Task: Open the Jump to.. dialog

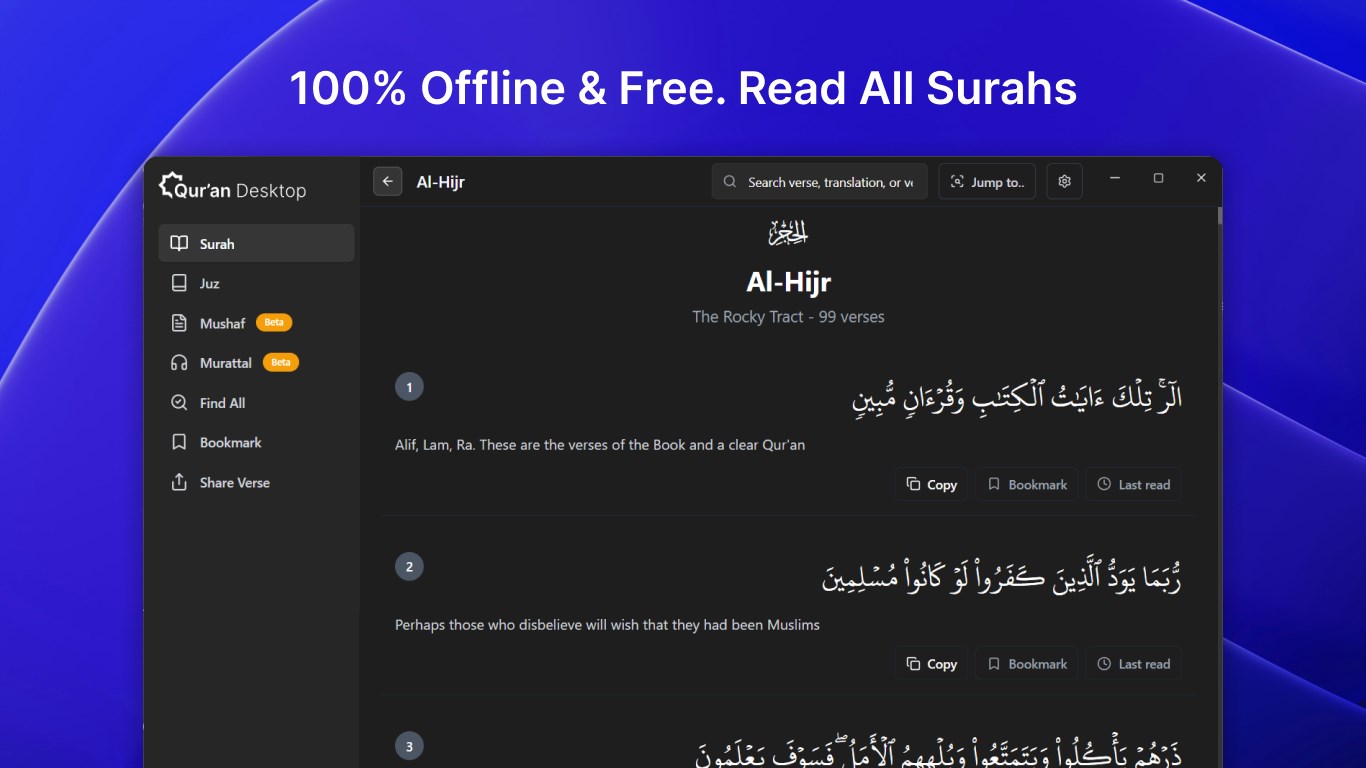Action: tap(987, 182)
